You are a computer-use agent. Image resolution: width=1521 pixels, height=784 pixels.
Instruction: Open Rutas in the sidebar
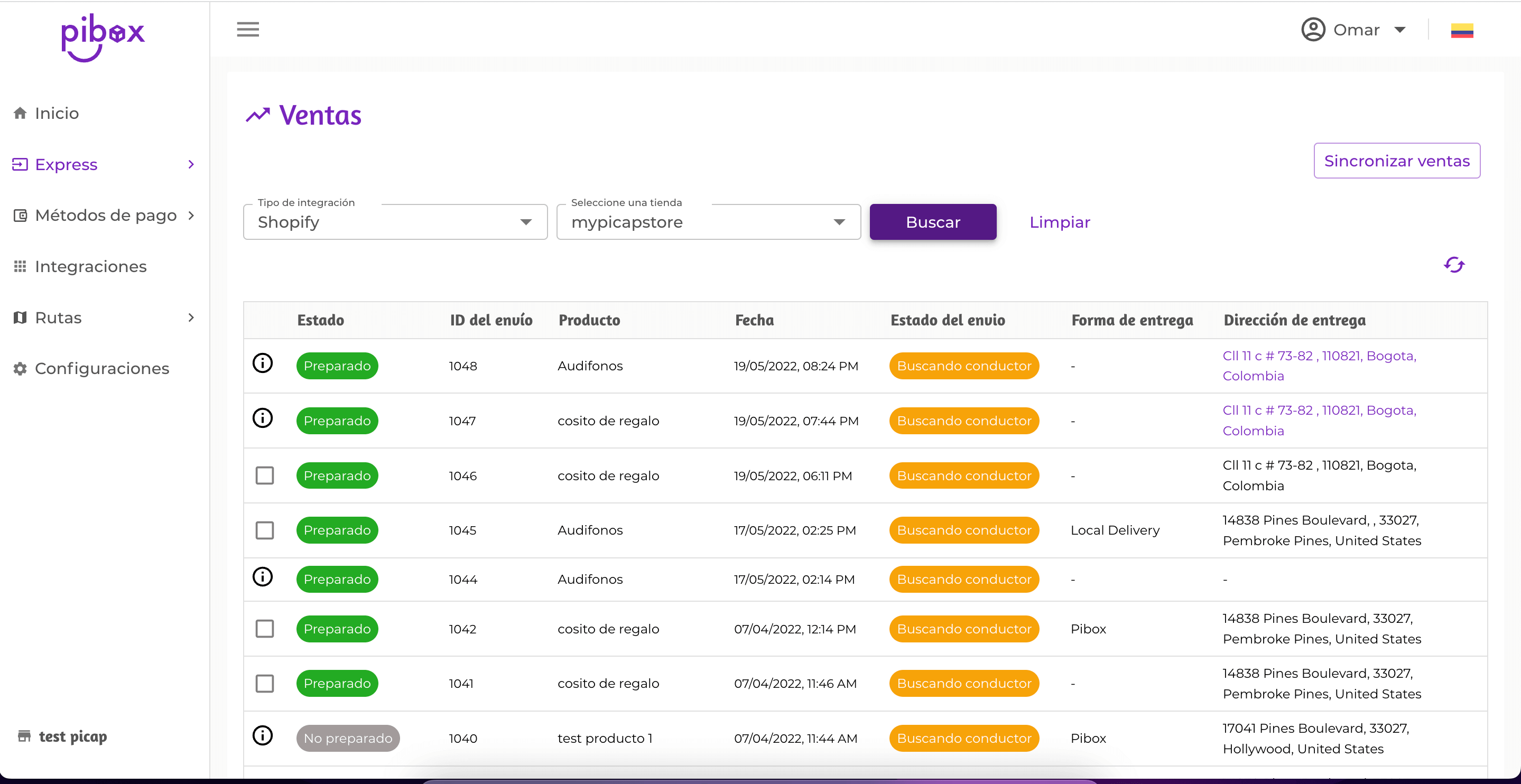[58, 318]
